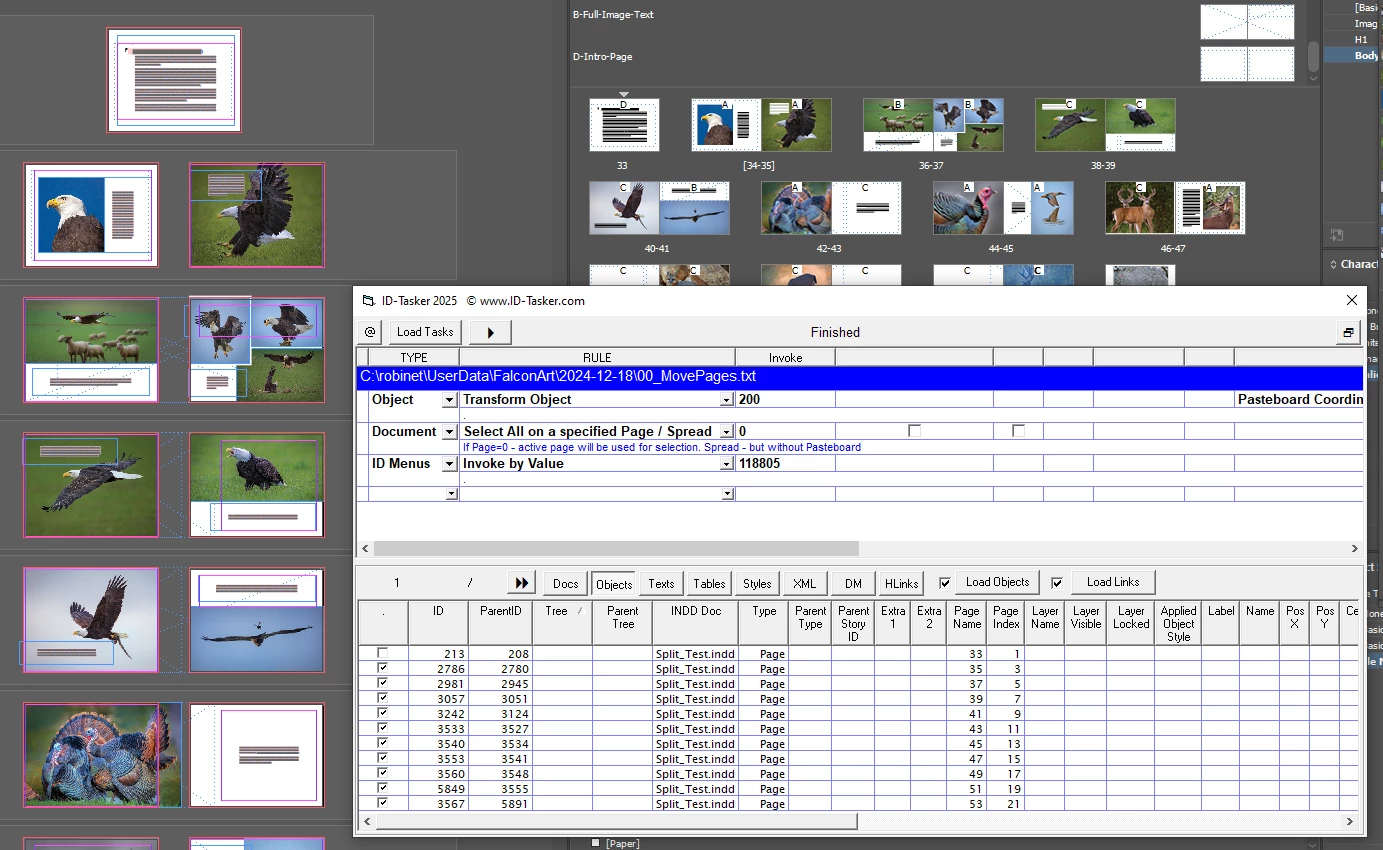
Task: Switch to the Objects tab
Action: [614, 584]
